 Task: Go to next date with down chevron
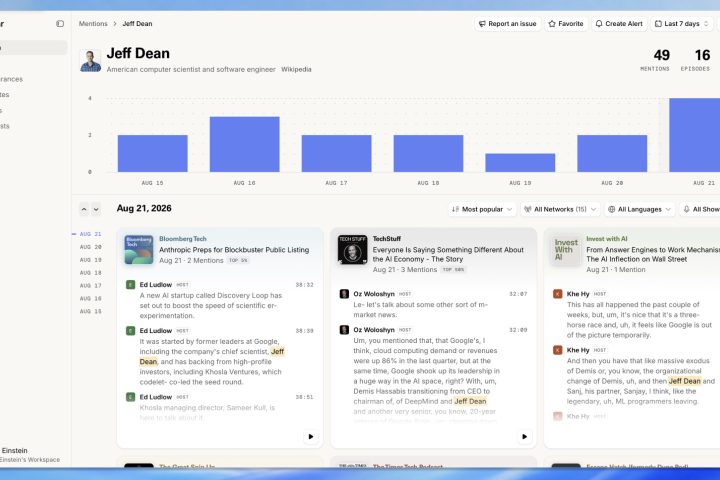coord(96,209)
